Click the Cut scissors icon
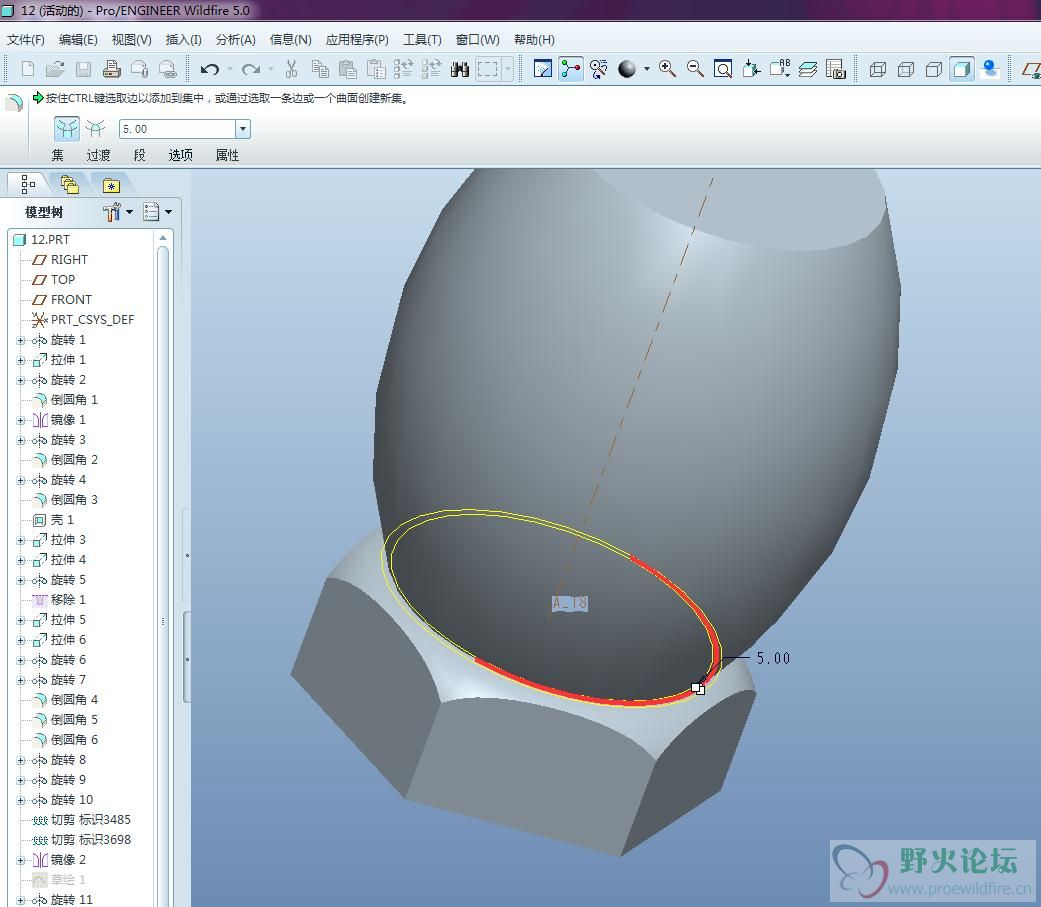The height and width of the screenshot is (907, 1041). (x=291, y=69)
